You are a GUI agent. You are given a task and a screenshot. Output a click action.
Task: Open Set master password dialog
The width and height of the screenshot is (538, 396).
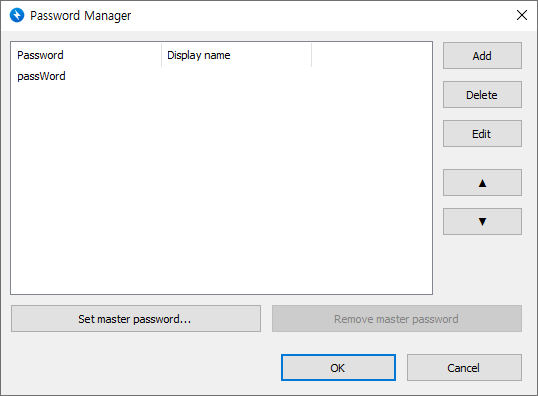[136, 319]
